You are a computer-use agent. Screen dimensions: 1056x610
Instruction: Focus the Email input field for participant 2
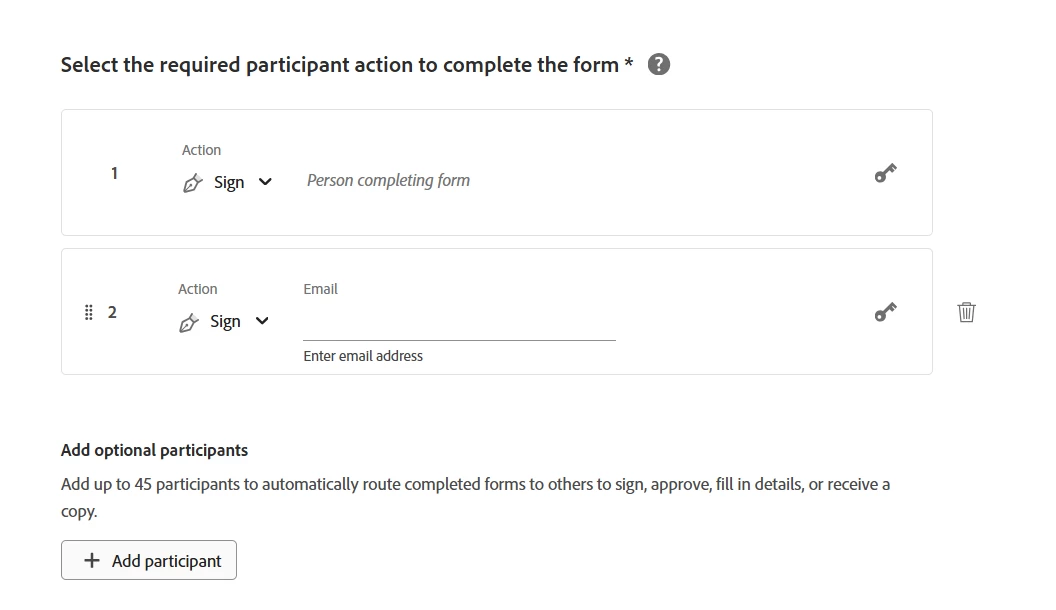[x=459, y=323]
